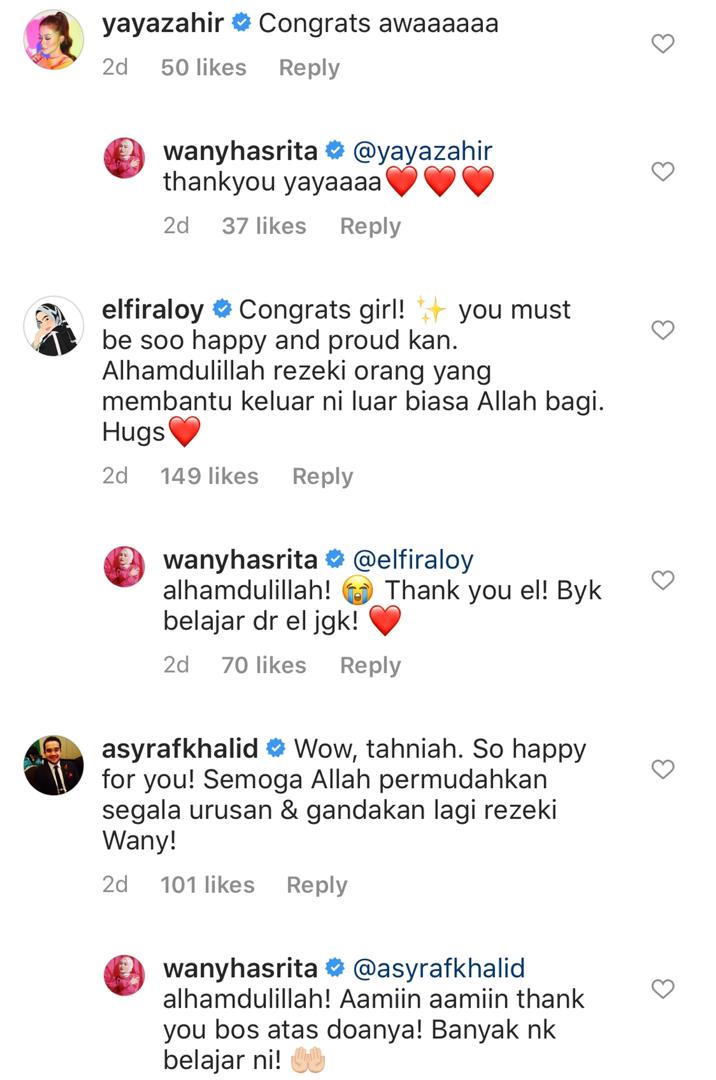Open yayazahir's profile picture
The width and height of the screenshot is (716, 1080).
click(x=54, y=40)
